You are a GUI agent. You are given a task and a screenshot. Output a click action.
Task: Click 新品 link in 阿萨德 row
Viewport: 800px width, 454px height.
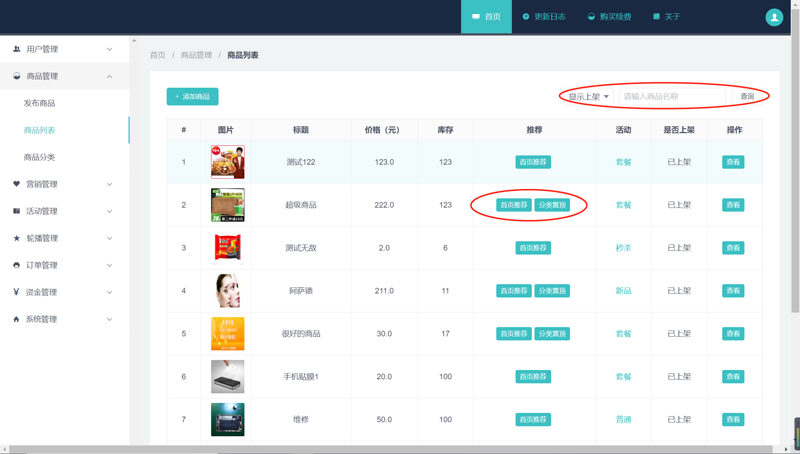[623, 291]
